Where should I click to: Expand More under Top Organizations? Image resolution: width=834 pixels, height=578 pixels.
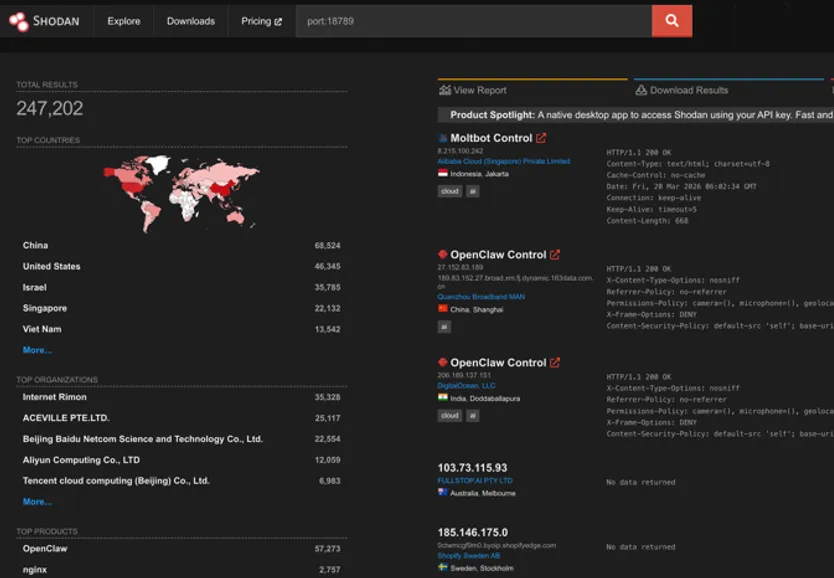pyautogui.click(x=37, y=501)
